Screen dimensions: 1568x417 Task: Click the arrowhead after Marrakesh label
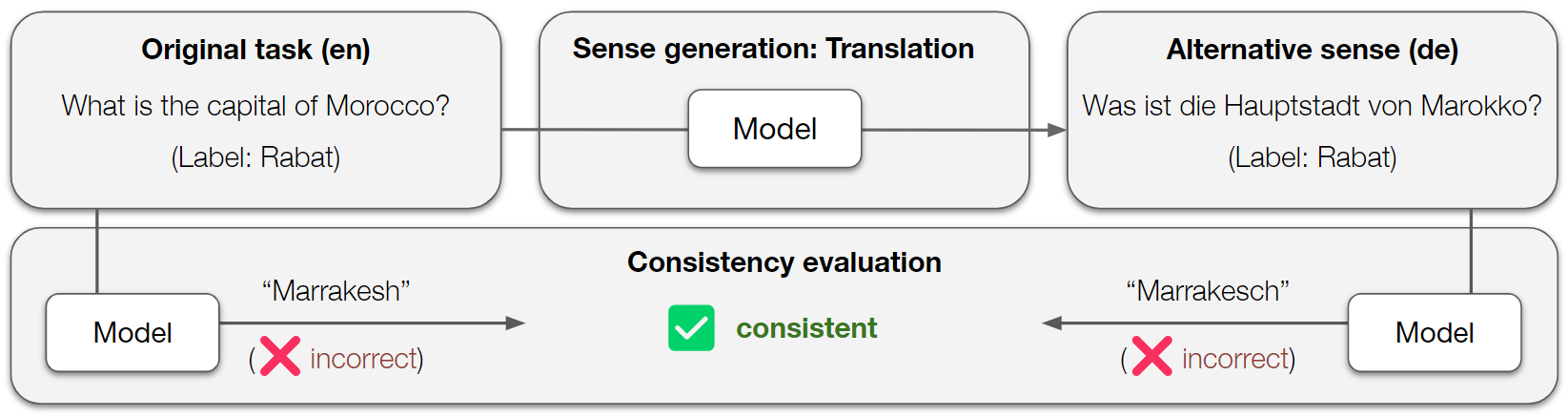point(515,323)
